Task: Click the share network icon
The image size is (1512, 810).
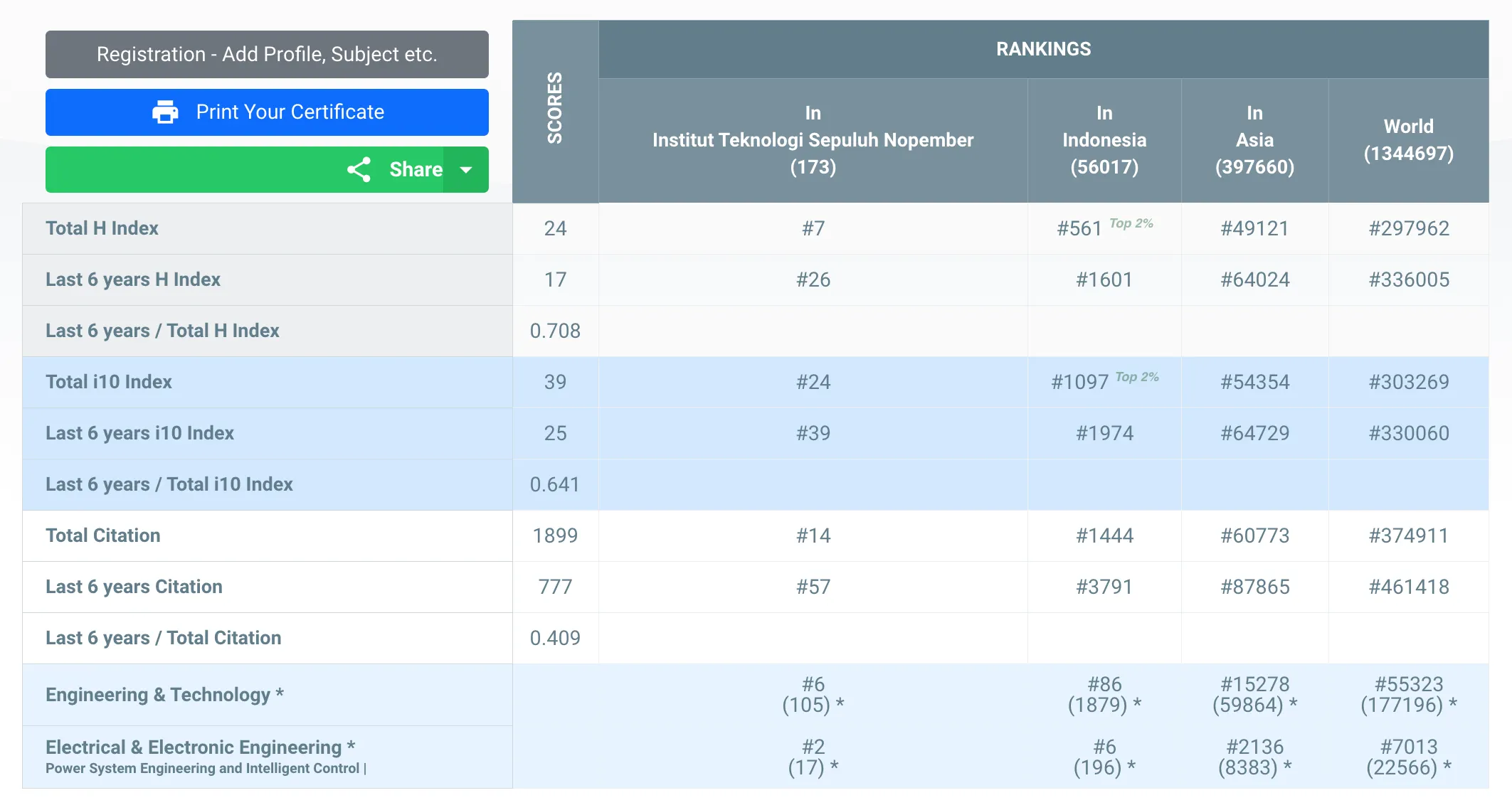Action: (x=359, y=170)
